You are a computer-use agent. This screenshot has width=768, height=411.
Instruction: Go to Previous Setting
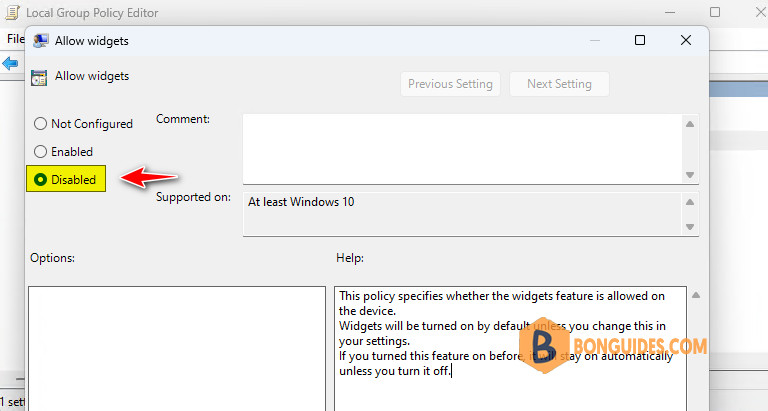coord(450,84)
